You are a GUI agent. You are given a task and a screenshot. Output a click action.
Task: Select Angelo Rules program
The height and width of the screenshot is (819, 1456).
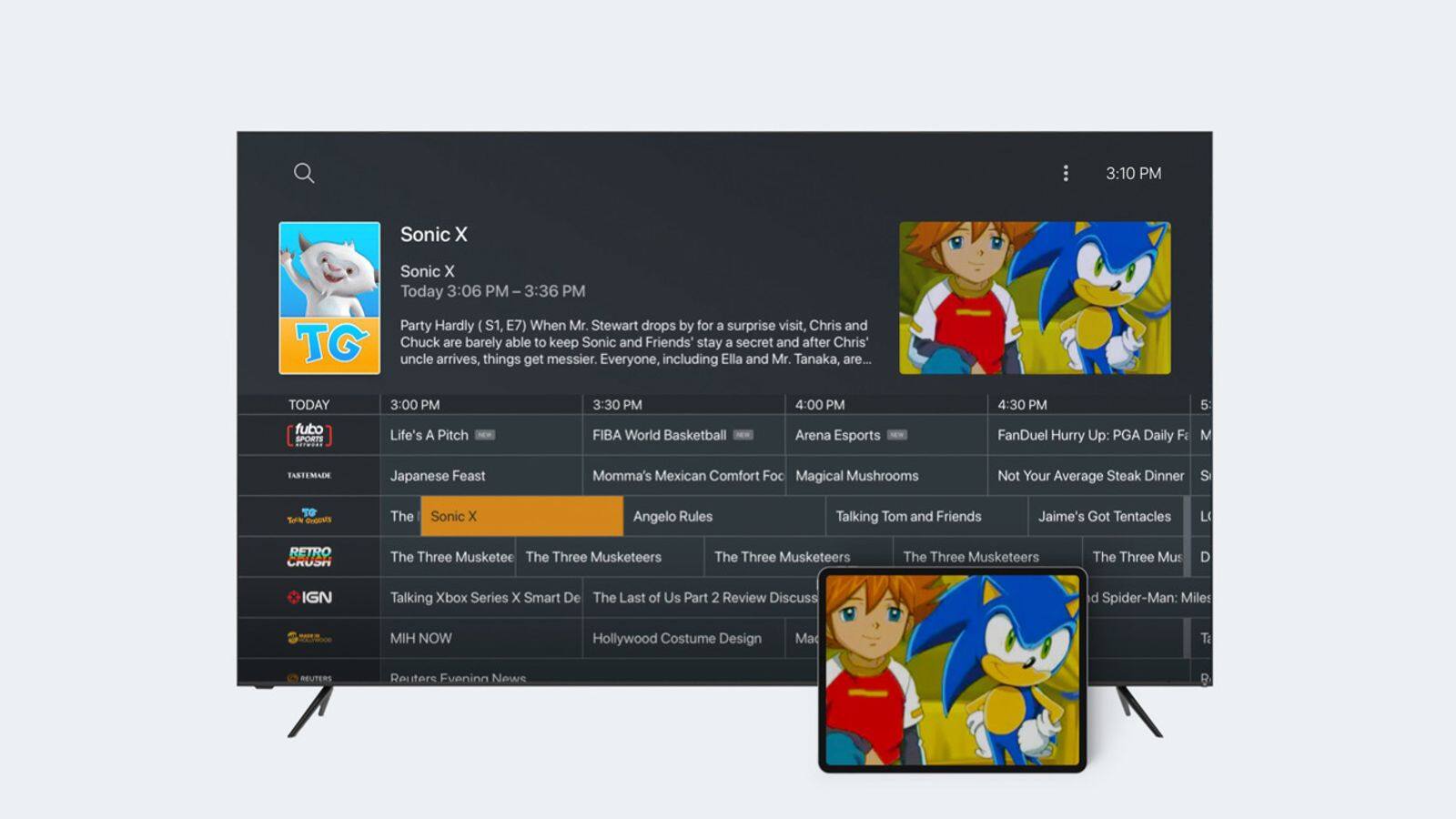(724, 516)
